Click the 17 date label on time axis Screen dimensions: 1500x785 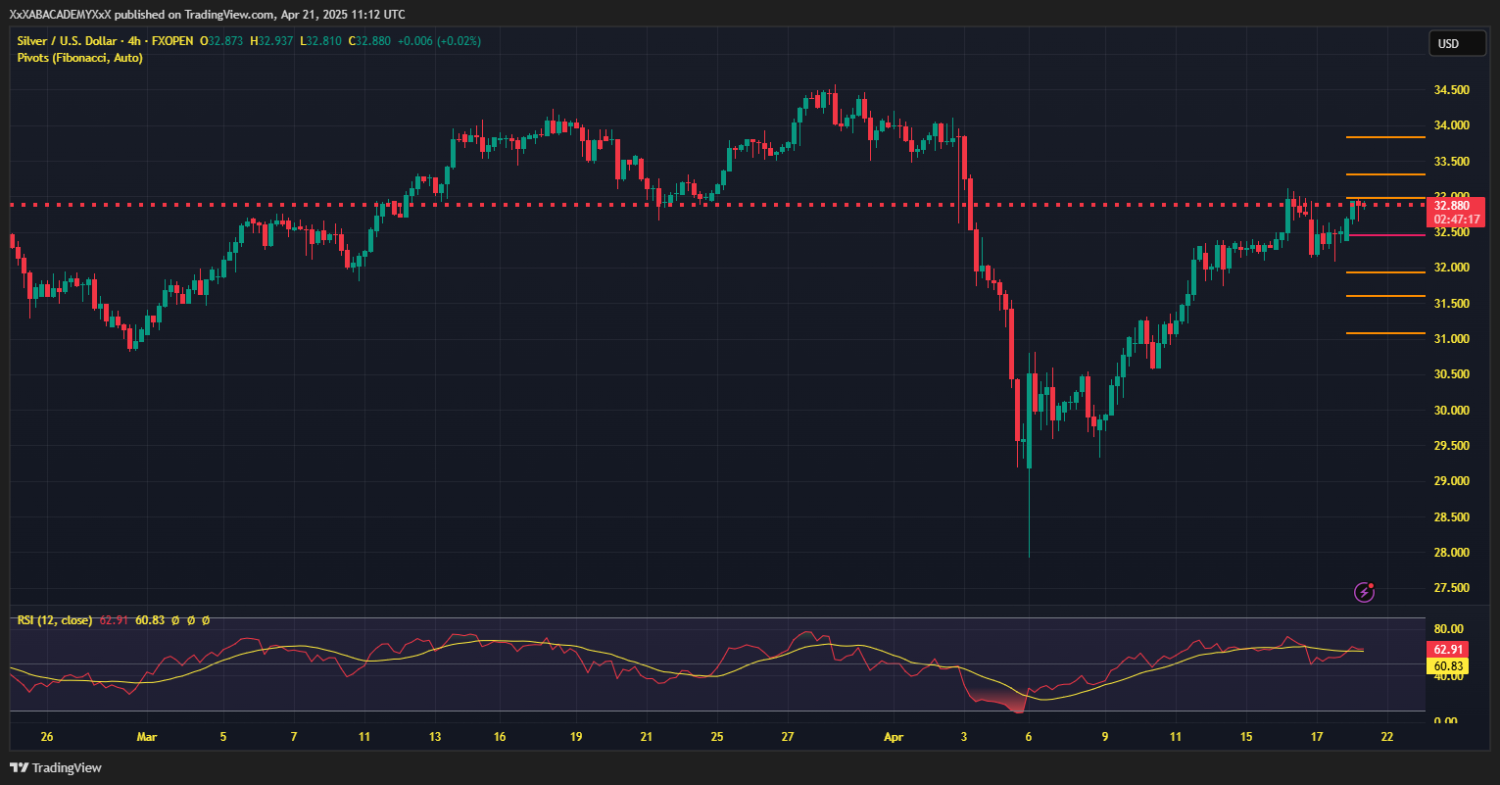pos(1317,737)
